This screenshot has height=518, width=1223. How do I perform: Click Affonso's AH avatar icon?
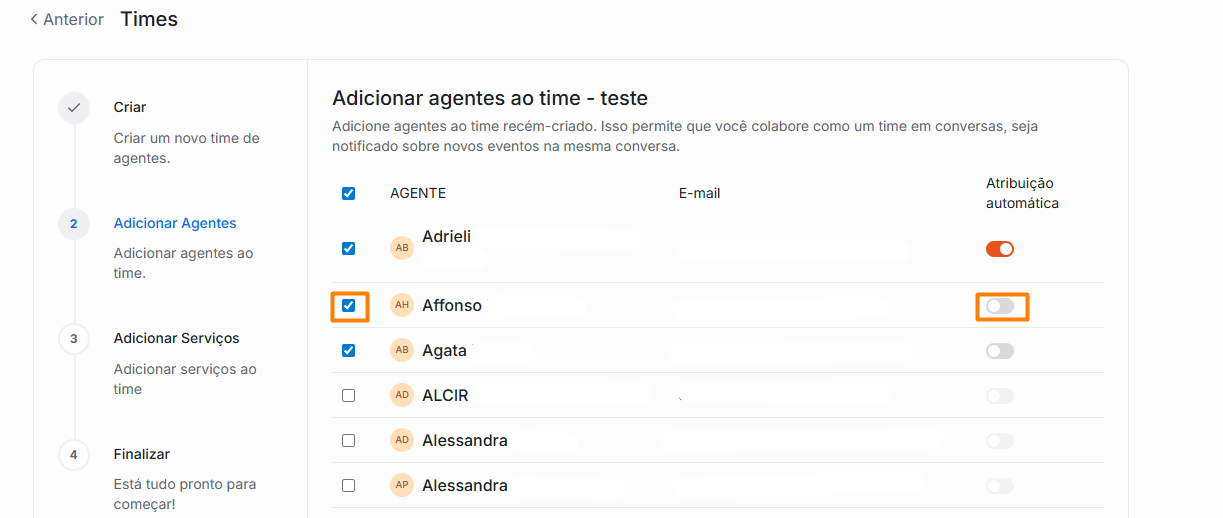402,305
